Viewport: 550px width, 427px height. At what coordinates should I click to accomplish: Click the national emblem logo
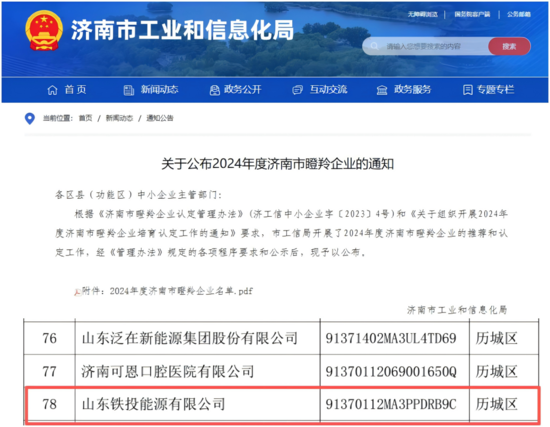(x=44, y=30)
